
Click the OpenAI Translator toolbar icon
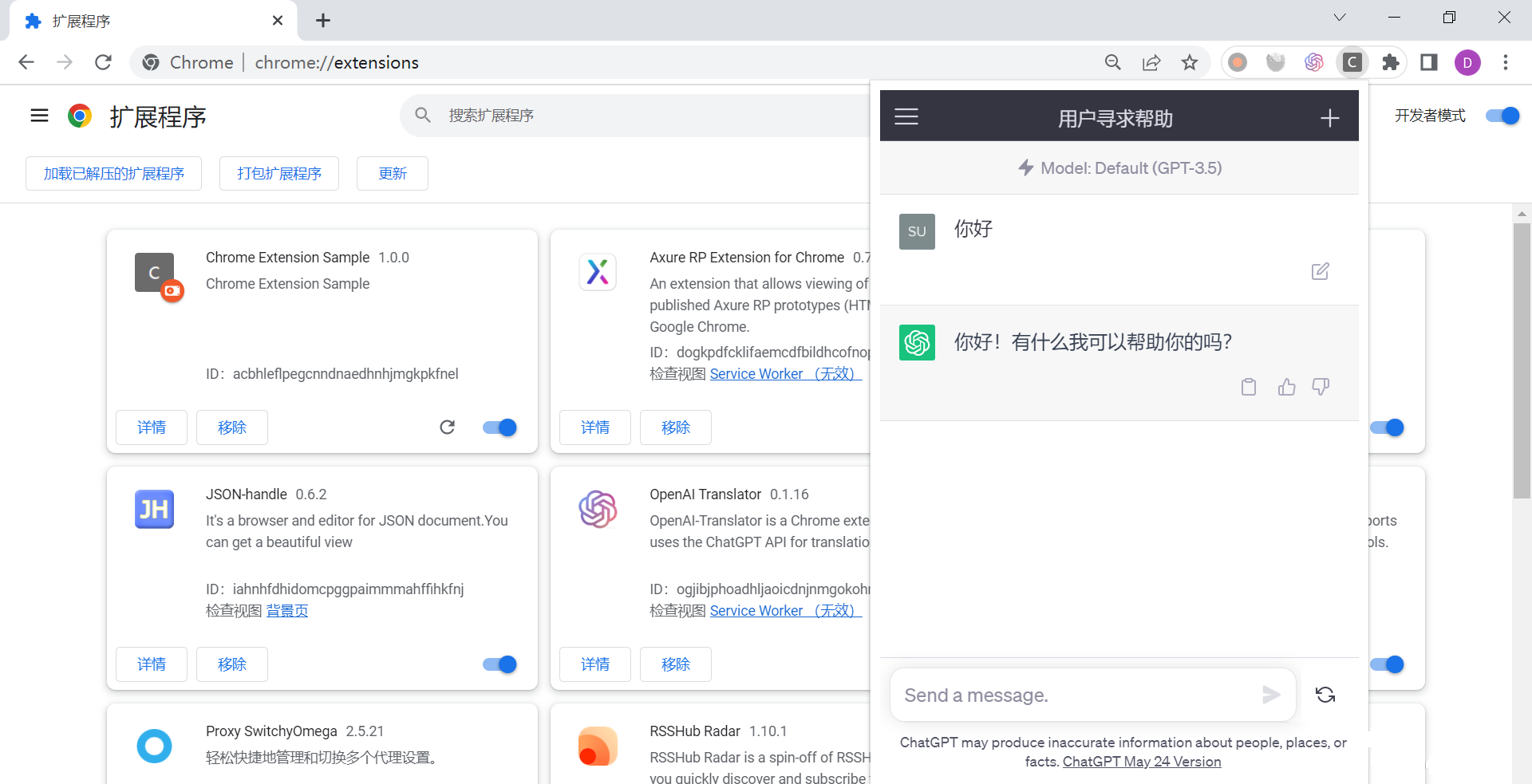click(1314, 62)
